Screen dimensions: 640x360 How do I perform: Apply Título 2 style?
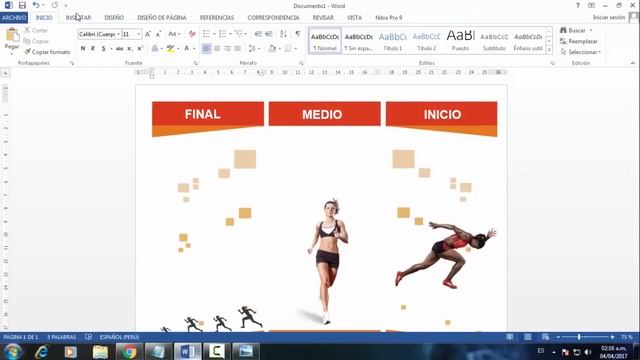[426, 40]
